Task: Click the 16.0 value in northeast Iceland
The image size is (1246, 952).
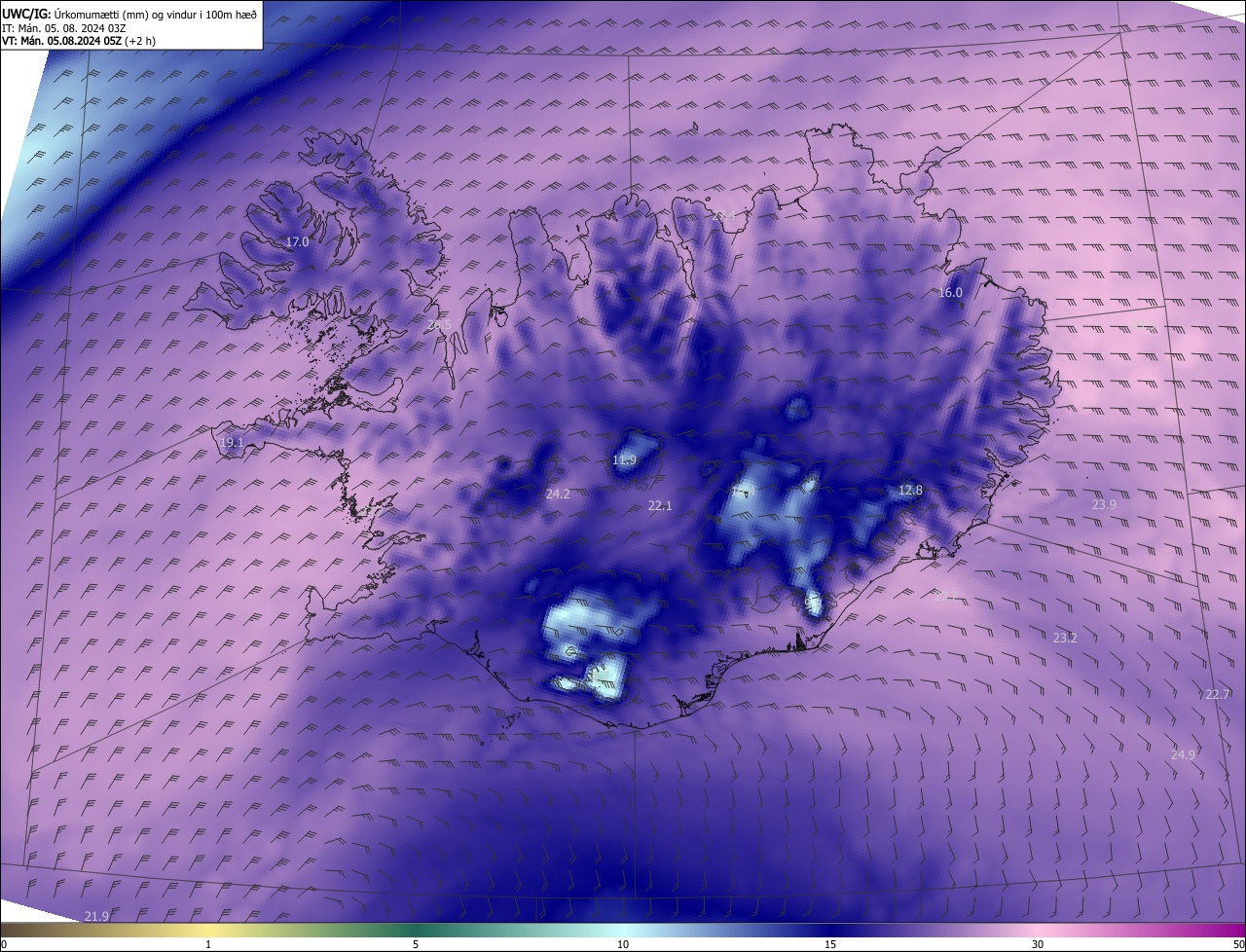Action: click(x=950, y=292)
